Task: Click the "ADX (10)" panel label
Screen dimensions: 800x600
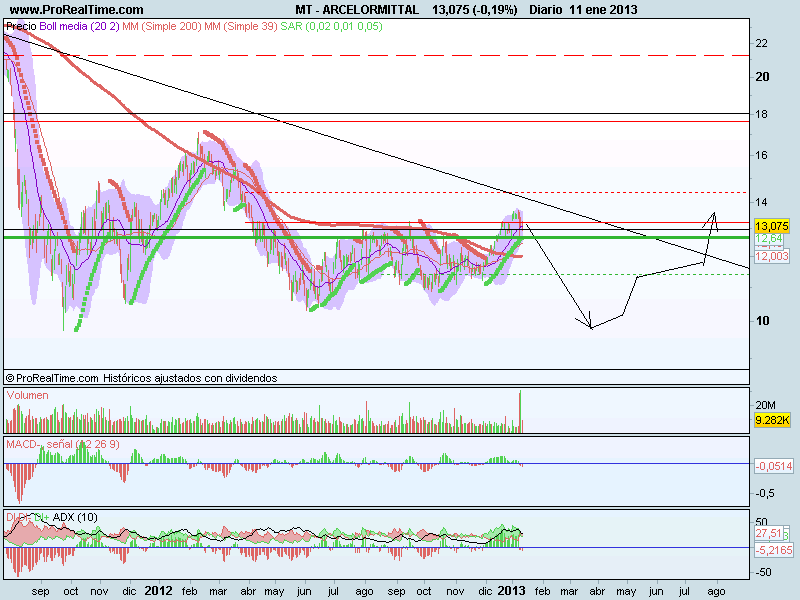Action: pyautogui.click(x=75, y=517)
